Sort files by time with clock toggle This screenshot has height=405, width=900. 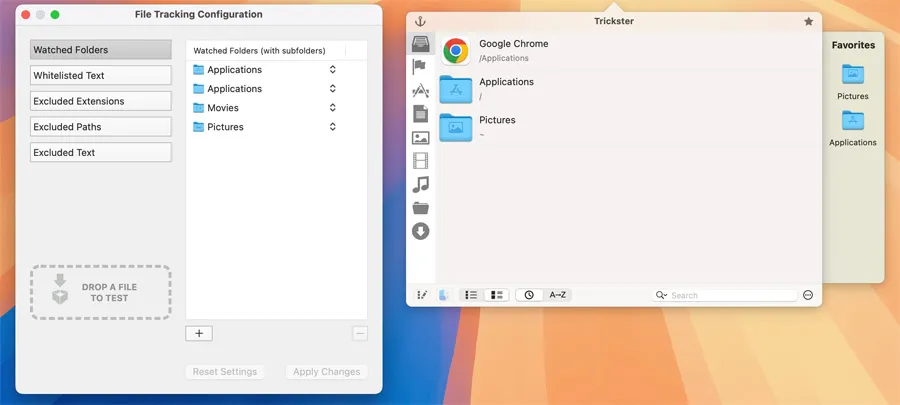[x=529, y=295]
